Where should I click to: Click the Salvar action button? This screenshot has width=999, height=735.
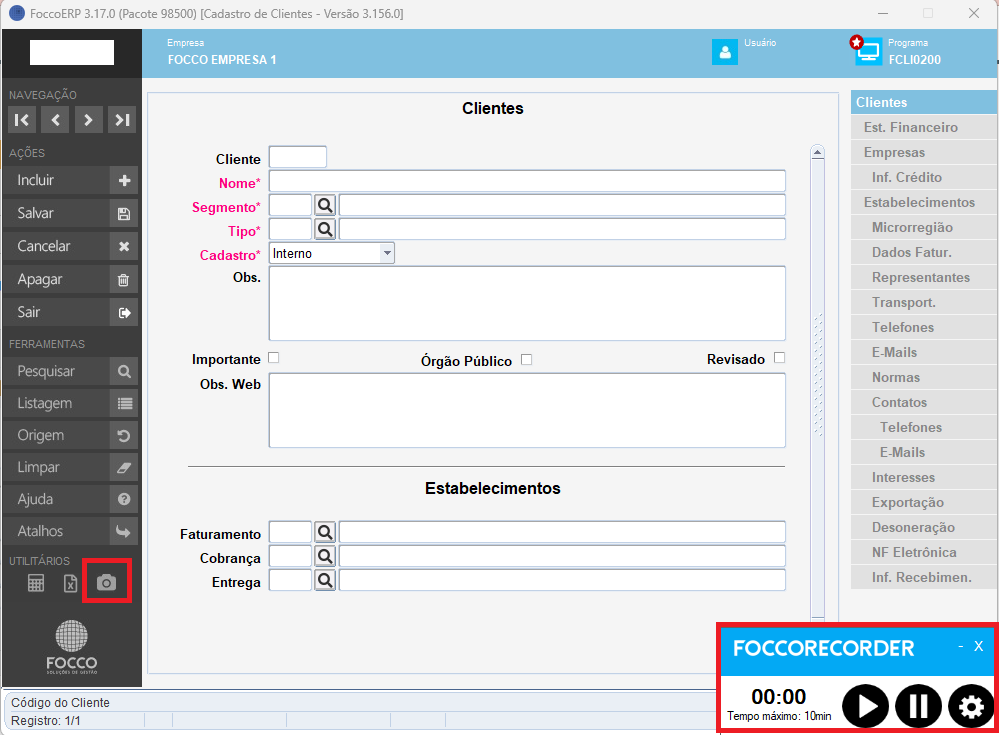(x=71, y=214)
